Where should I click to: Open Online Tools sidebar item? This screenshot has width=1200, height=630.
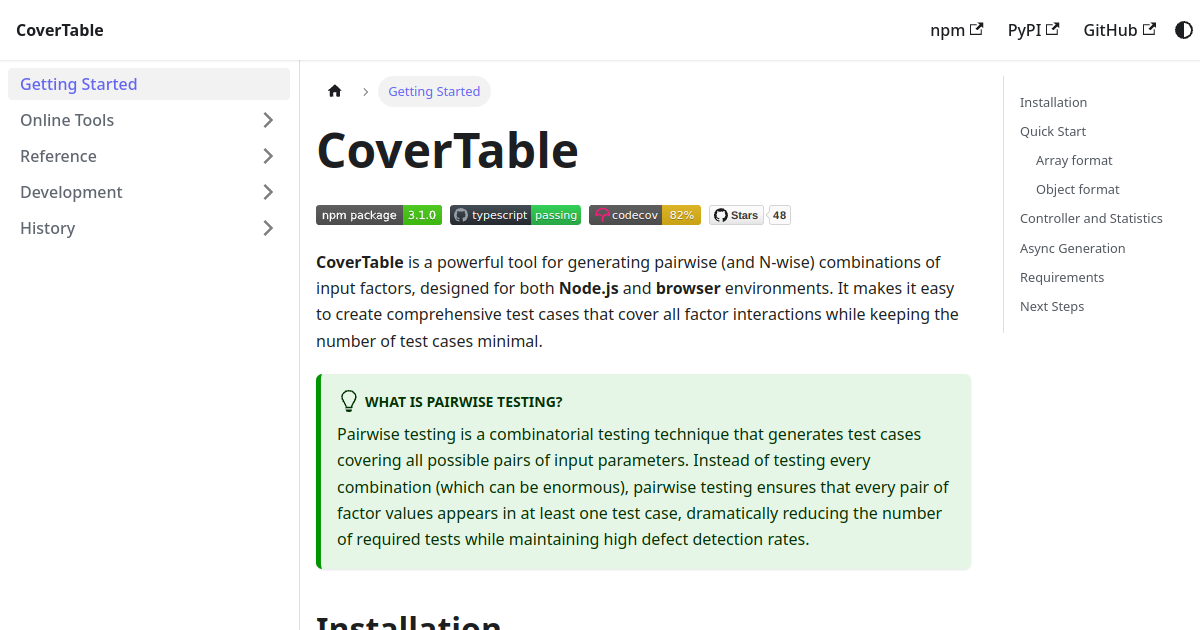click(x=129, y=120)
